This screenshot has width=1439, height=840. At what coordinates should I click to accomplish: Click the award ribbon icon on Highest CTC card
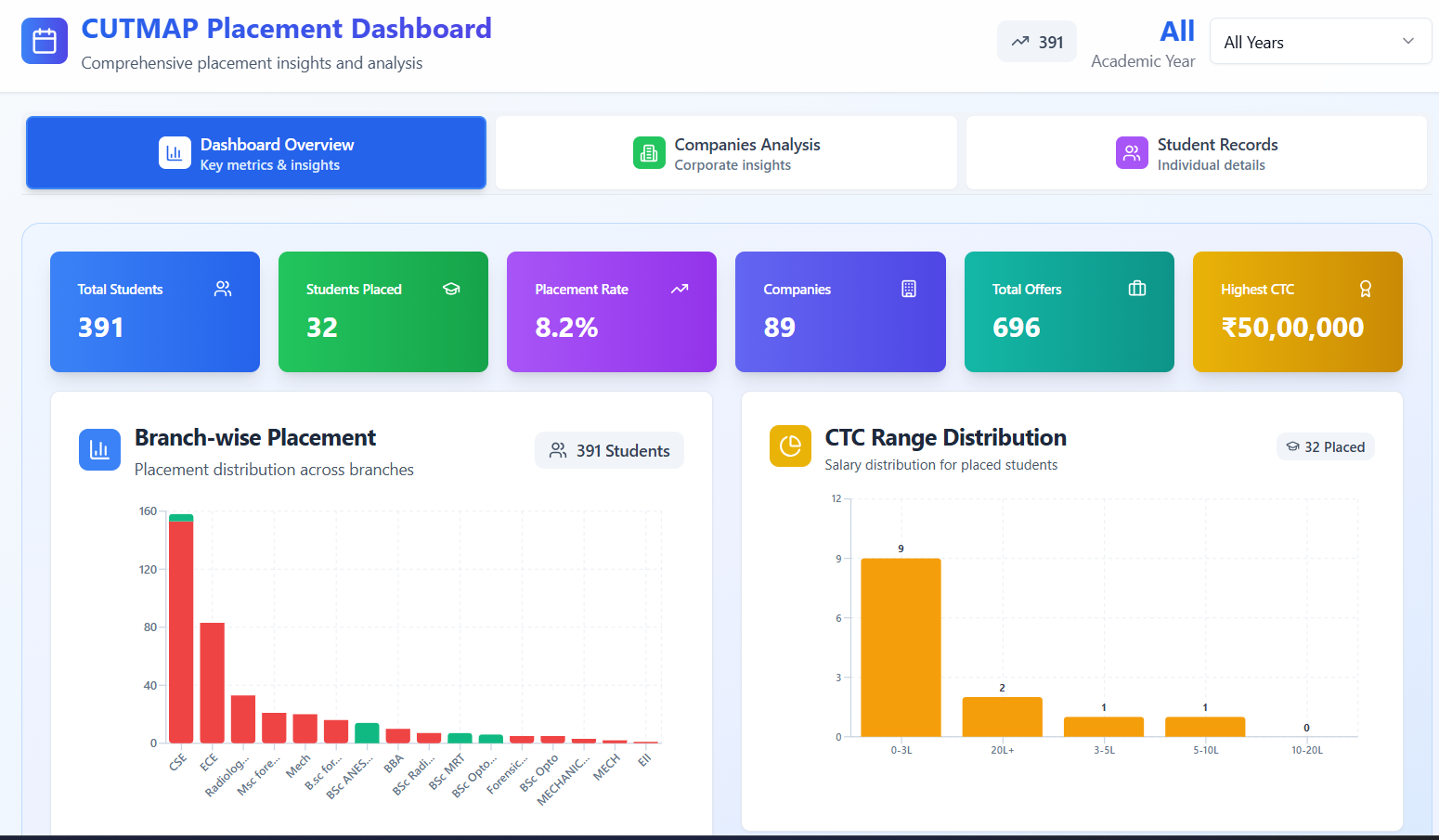[x=1366, y=289]
